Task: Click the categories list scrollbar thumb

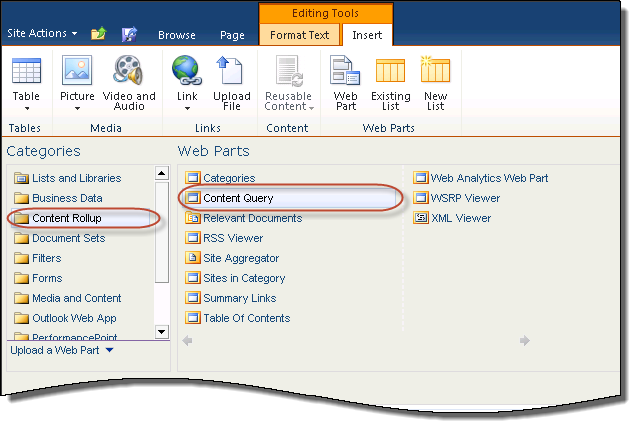Action: (x=161, y=232)
